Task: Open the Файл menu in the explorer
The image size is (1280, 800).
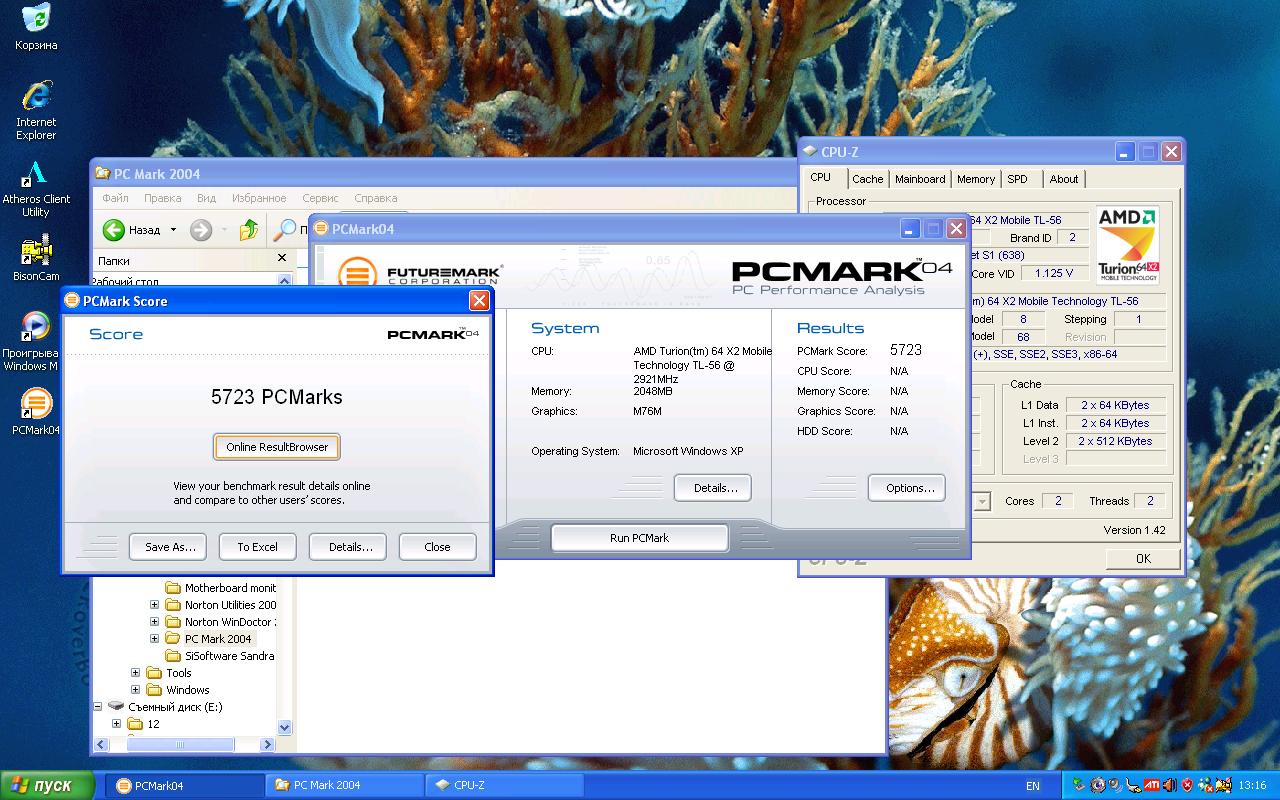Action: click(x=115, y=198)
